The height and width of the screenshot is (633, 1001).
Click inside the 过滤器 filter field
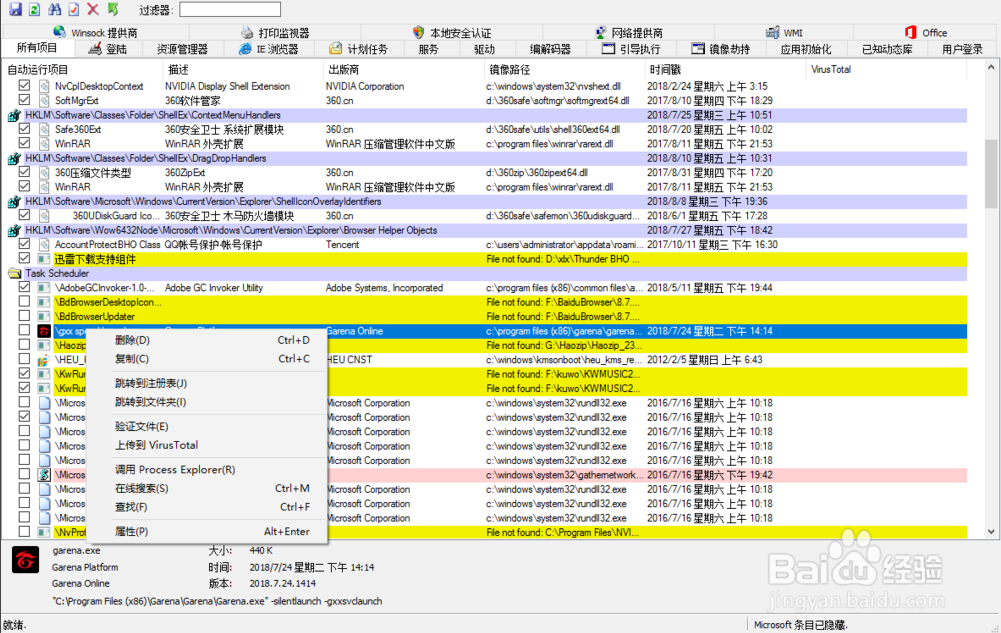(x=230, y=10)
